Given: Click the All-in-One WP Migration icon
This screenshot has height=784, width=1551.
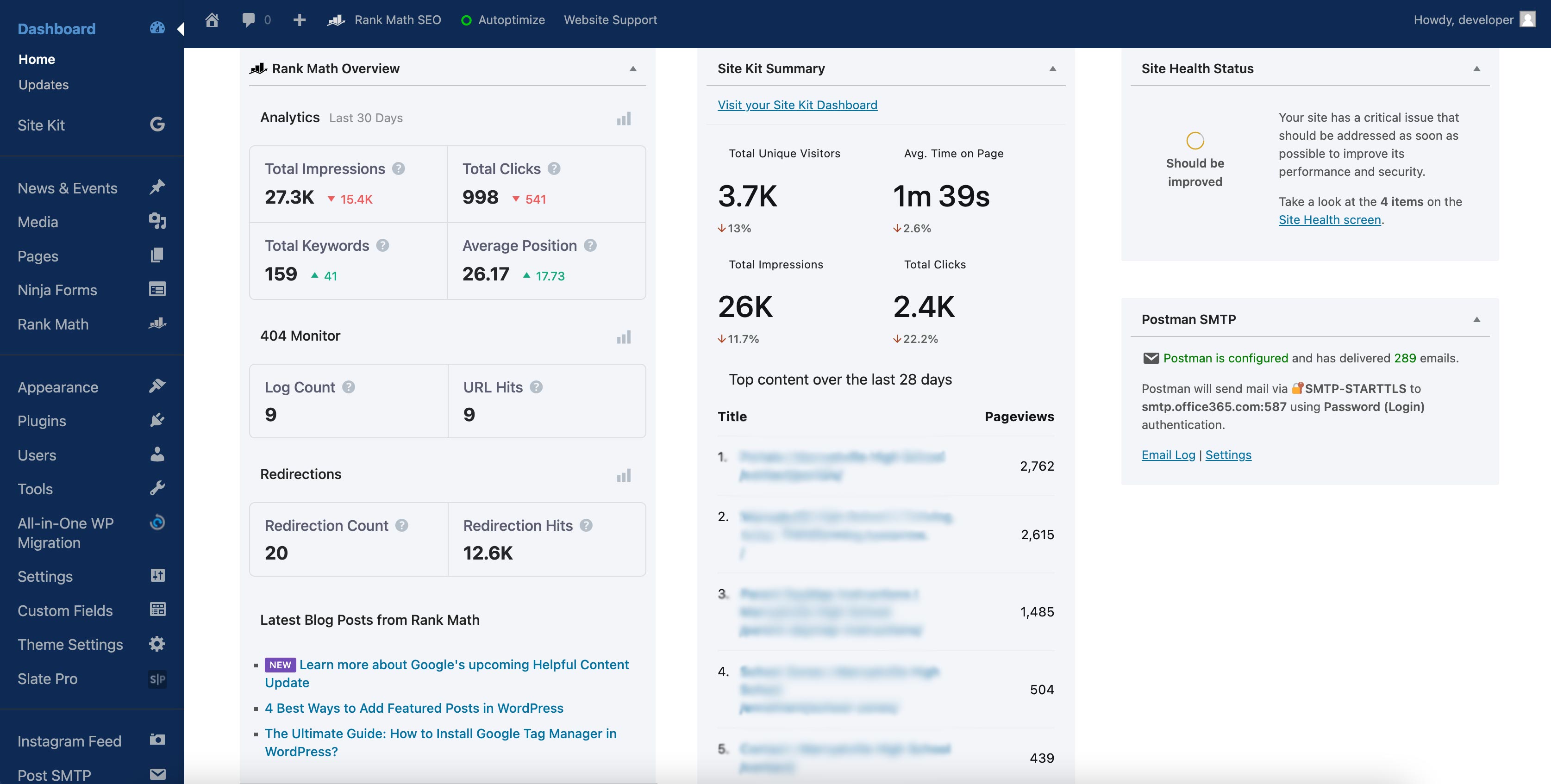Looking at the screenshot, I should pos(157,522).
